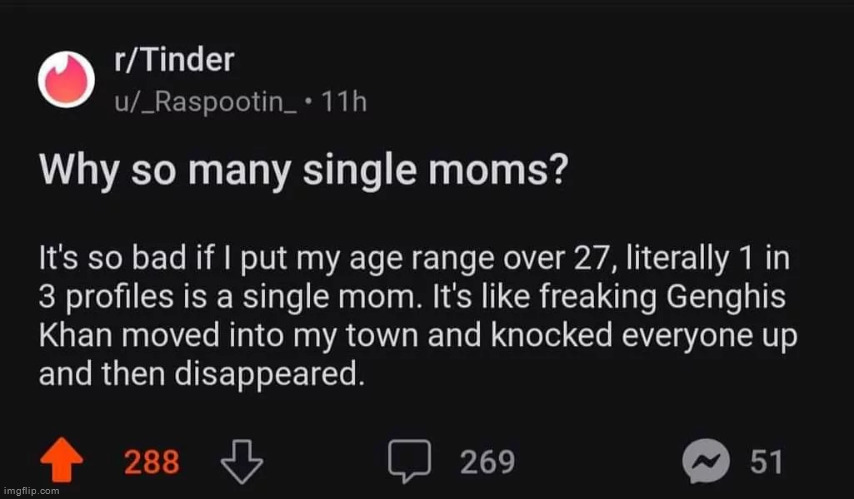Open the post titled Why so many single moms?
The height and width of the screenshot is (499, 854).
click(304, 171)
